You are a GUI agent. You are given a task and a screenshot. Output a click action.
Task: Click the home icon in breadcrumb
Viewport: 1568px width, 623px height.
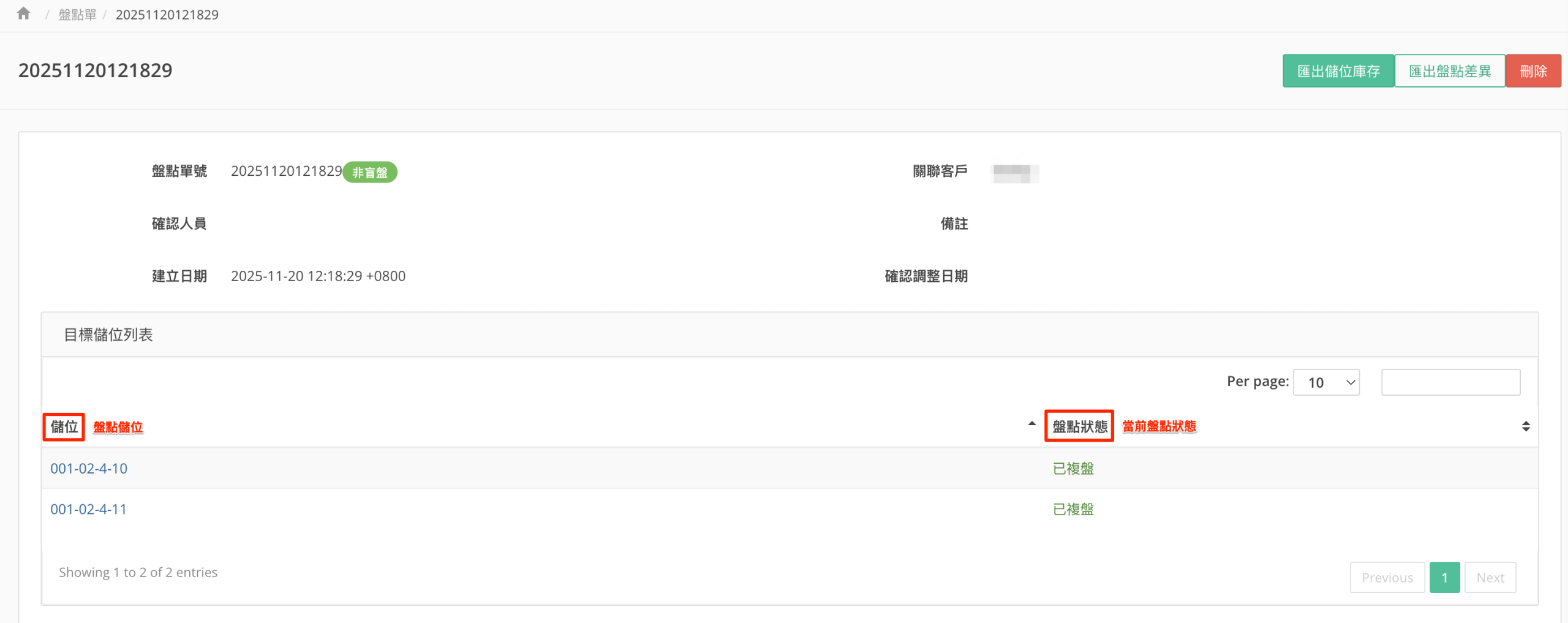point(24,13)
